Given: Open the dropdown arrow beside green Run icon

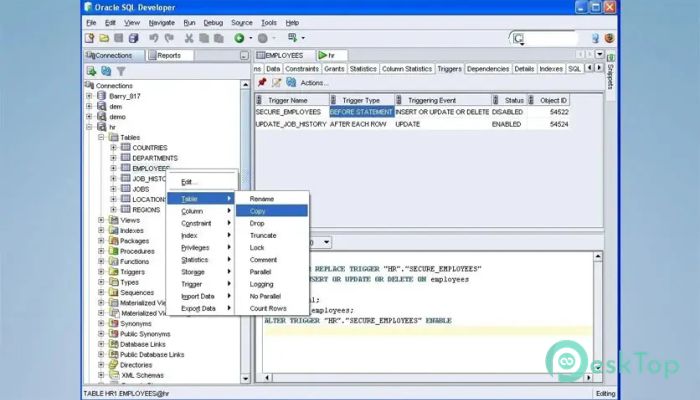Looking at the screenshot, I should (x=250, y=38).
